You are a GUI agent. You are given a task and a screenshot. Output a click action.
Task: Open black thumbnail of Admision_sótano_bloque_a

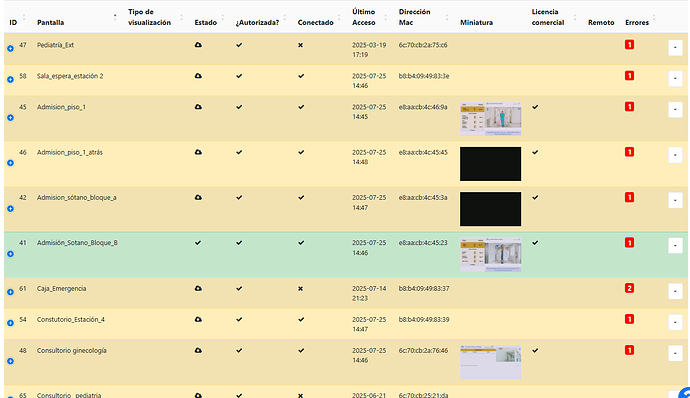[491, 209]
